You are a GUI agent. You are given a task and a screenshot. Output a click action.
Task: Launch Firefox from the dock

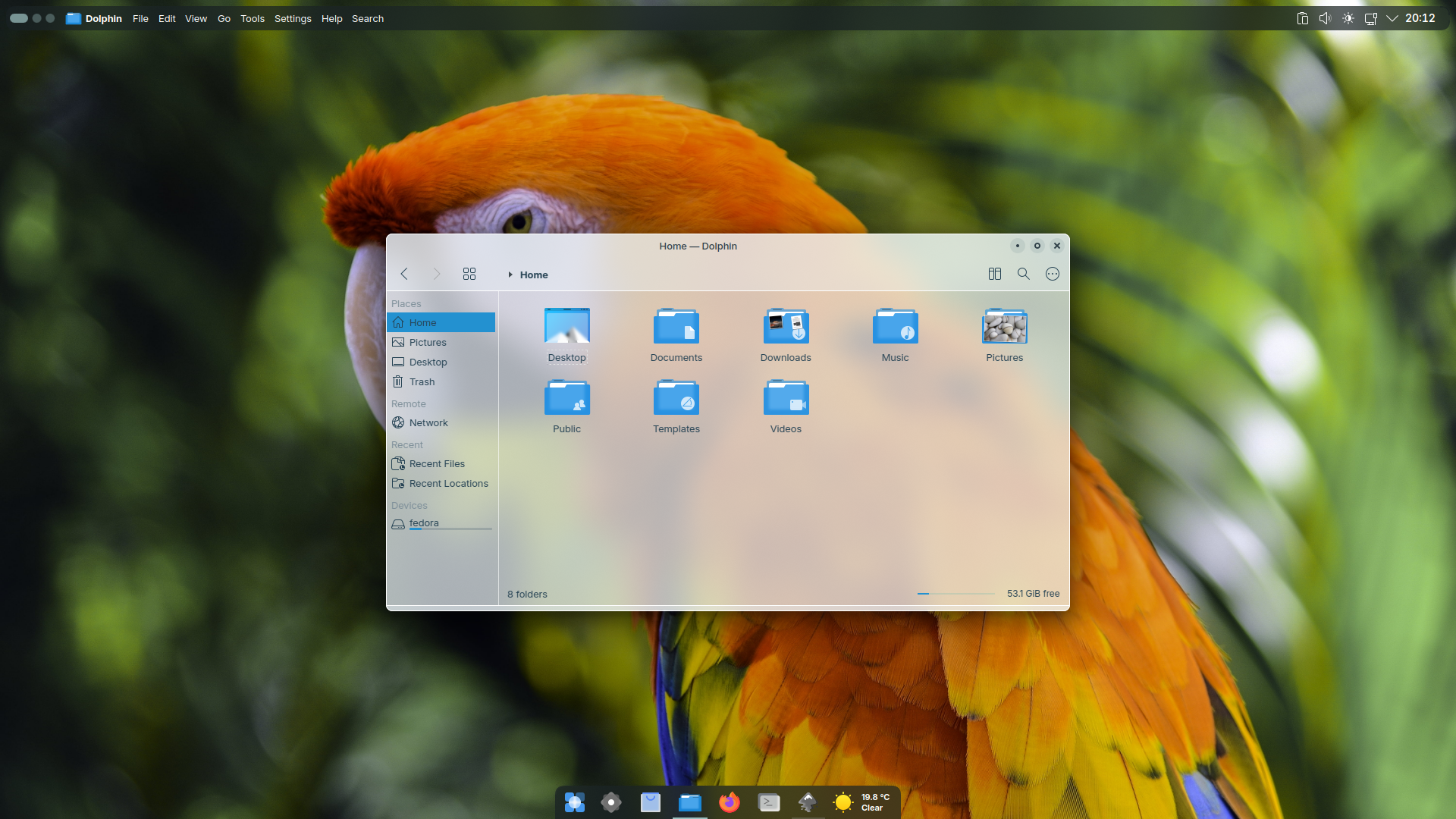pyautogui.click(x=730, y=802)
